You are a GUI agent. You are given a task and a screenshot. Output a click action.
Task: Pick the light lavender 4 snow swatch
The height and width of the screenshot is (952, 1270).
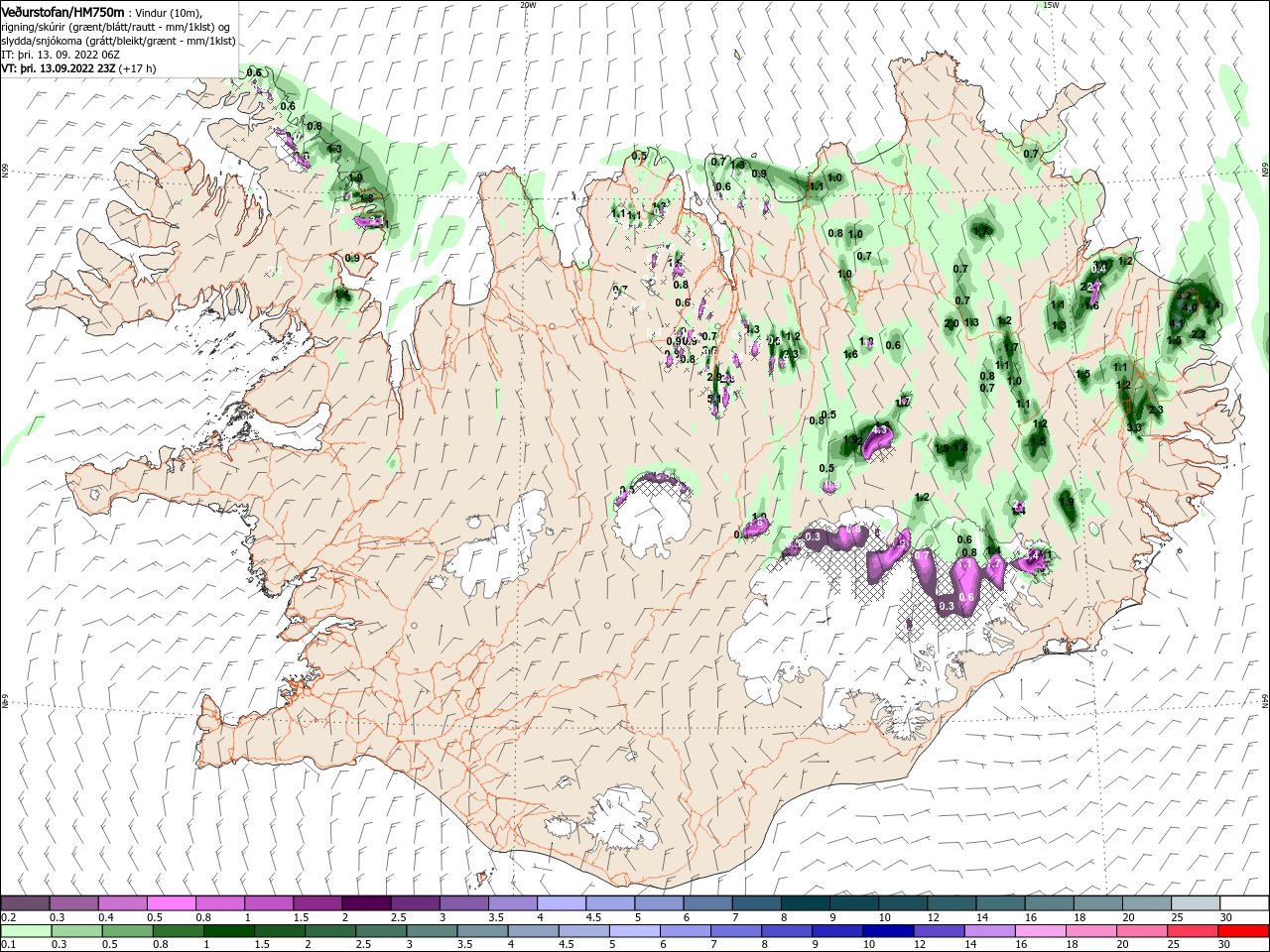click(x=562, y=903)
